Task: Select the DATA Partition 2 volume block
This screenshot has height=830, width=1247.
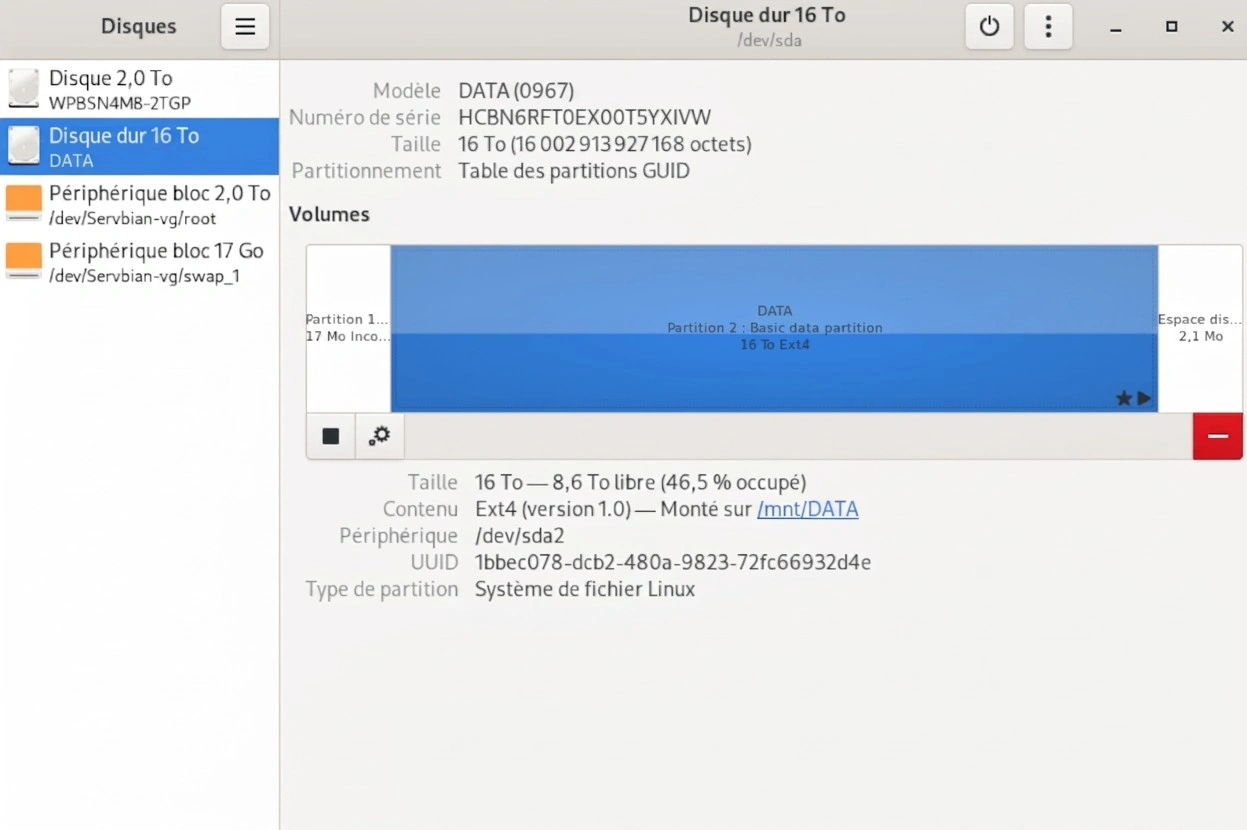Action: [x=774, y=328]
